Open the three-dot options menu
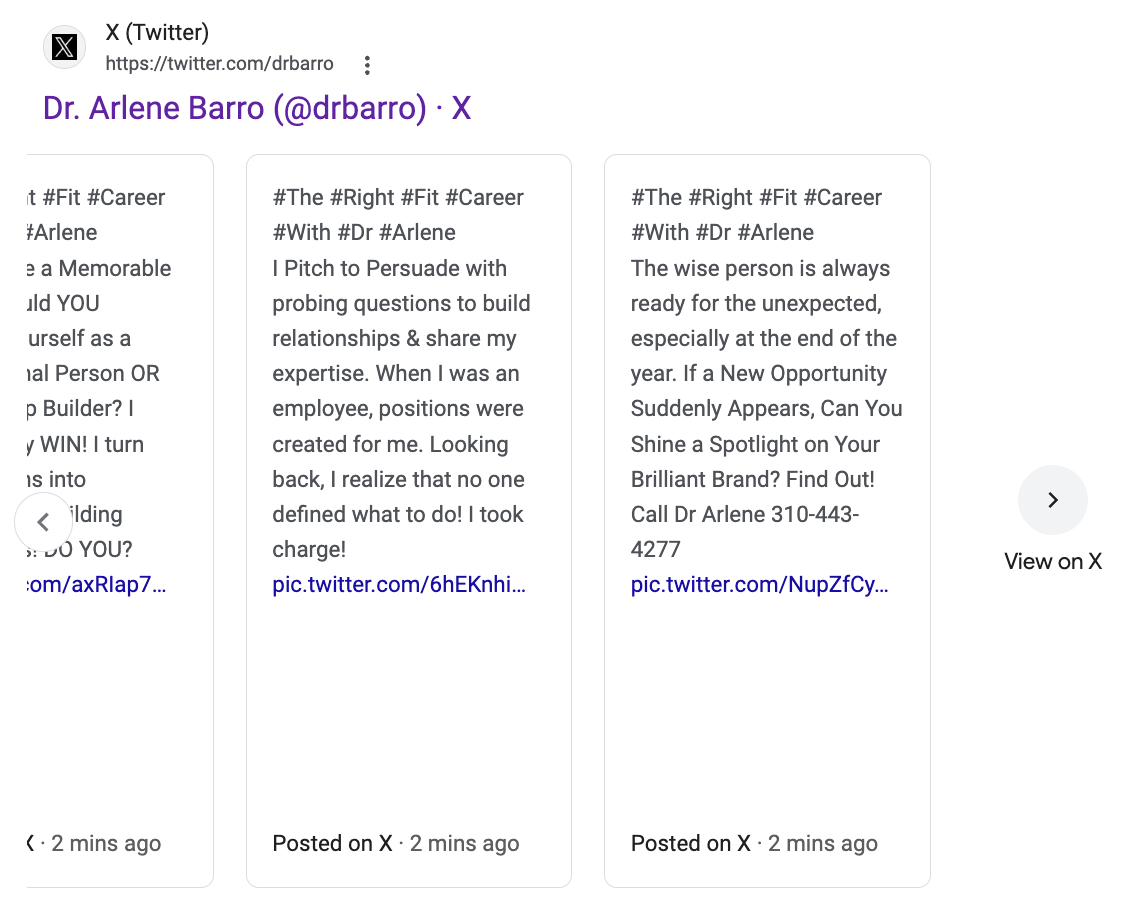Screen dimensions: 1128x900 click(x=367, y=65)
